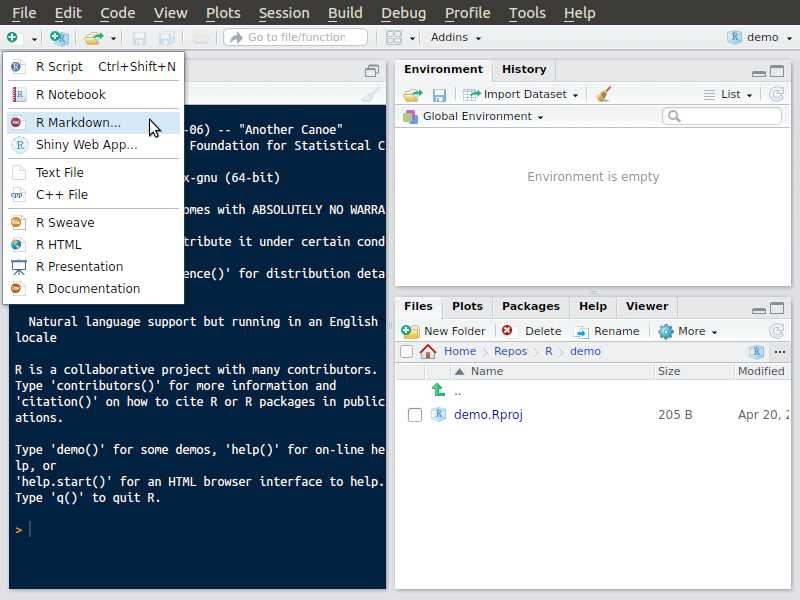800x600 pixels.
Task: Navigate to Repos in the Files breadcrumb
Action: [510, 352]
